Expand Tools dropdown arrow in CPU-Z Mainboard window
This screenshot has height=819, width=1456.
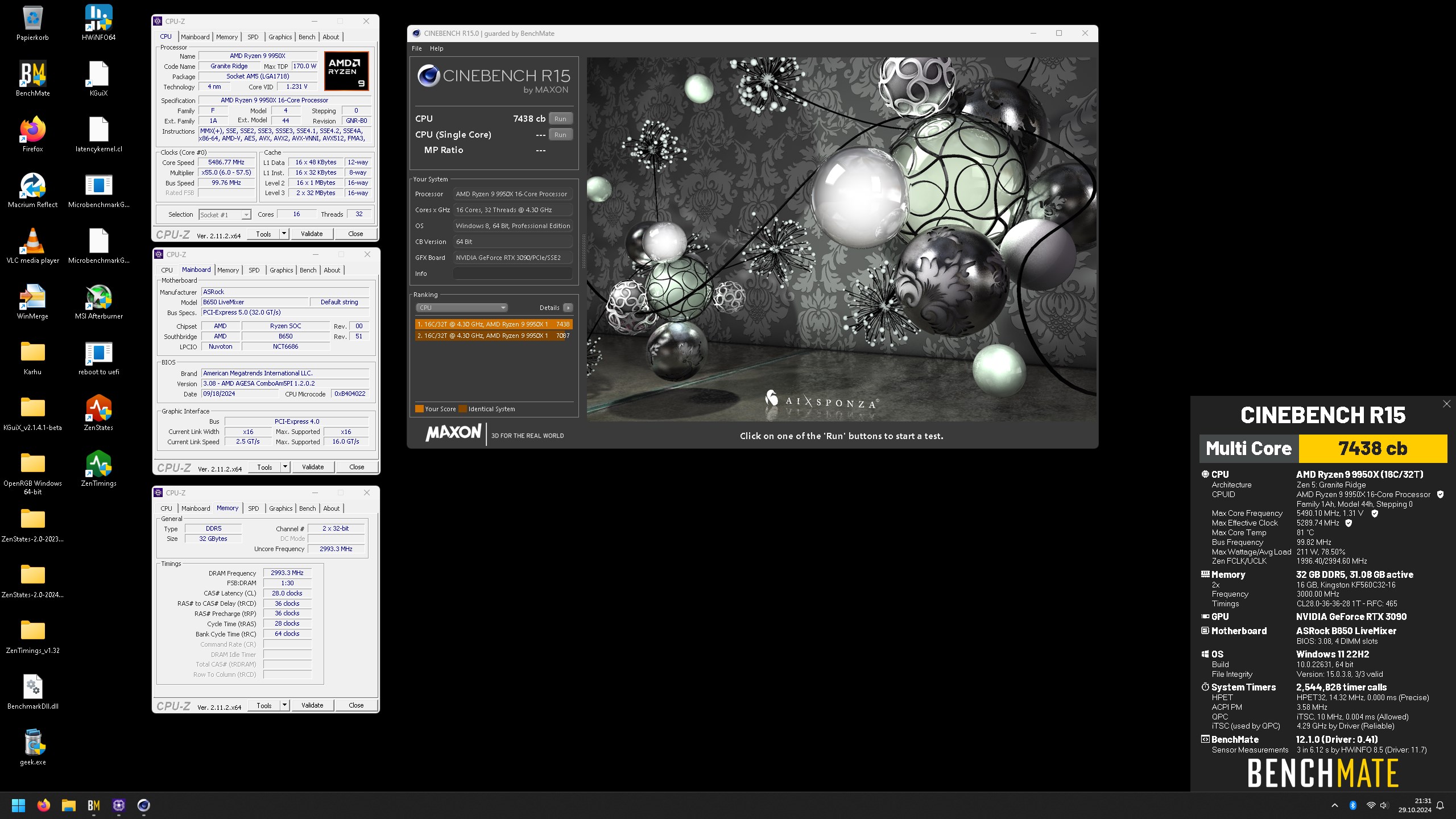285,467
